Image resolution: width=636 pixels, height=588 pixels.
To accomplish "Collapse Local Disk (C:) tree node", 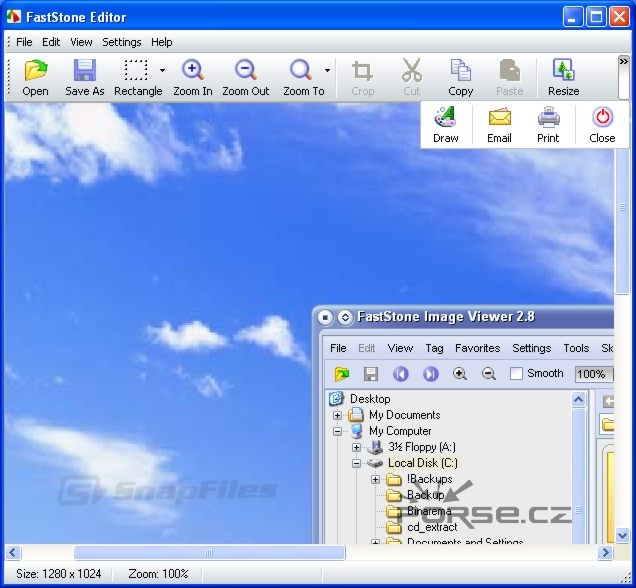I will click(356, 463).
